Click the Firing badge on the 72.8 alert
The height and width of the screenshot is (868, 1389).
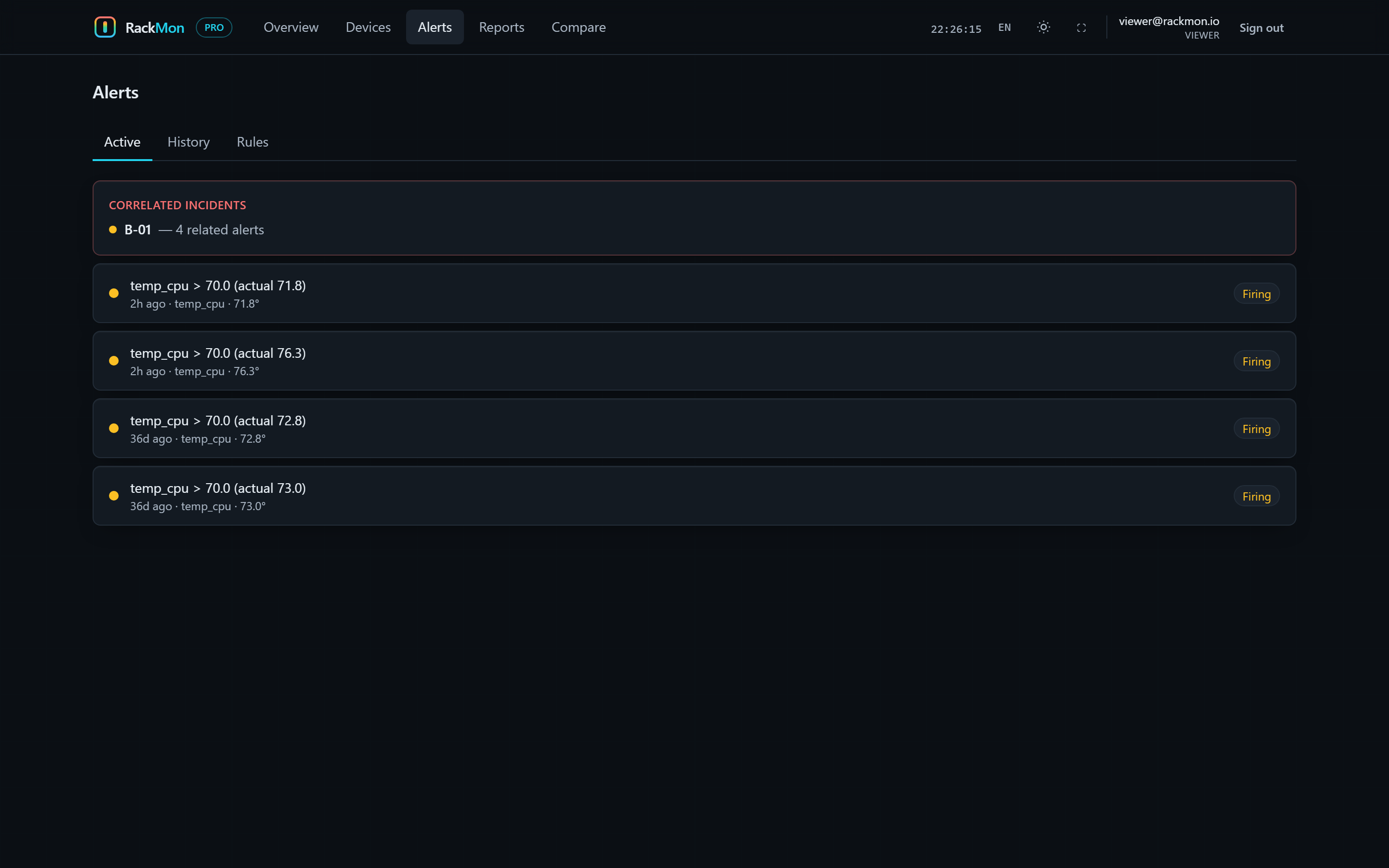(1256, 429)
